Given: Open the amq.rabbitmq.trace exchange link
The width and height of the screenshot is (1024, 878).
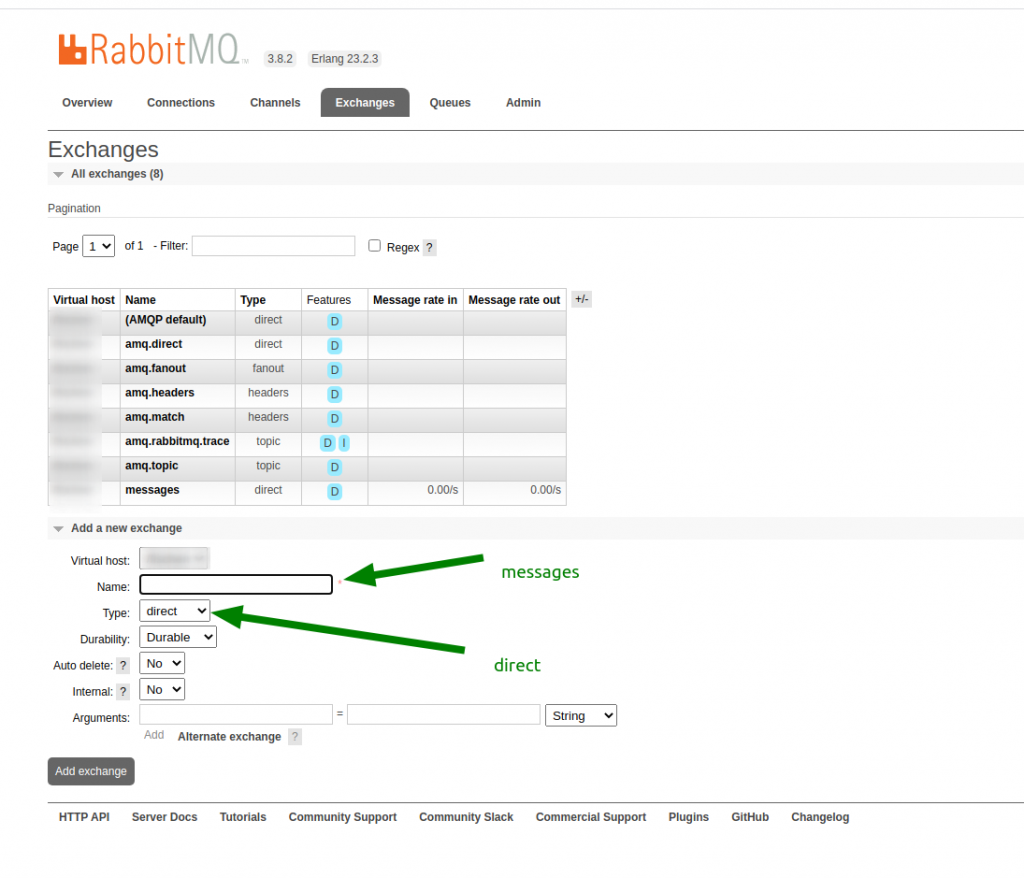Looking at the screenshot, I should coord(177,442).
